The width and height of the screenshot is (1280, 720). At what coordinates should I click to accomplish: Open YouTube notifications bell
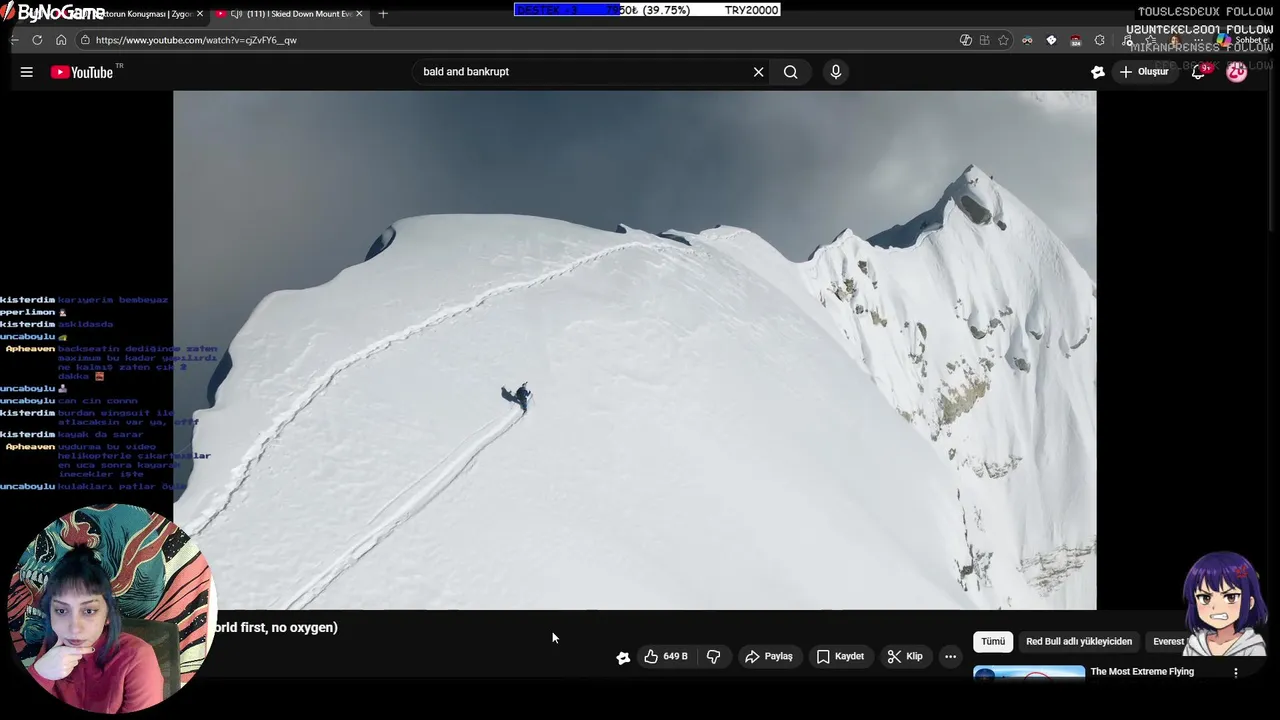click(1198, 72)
